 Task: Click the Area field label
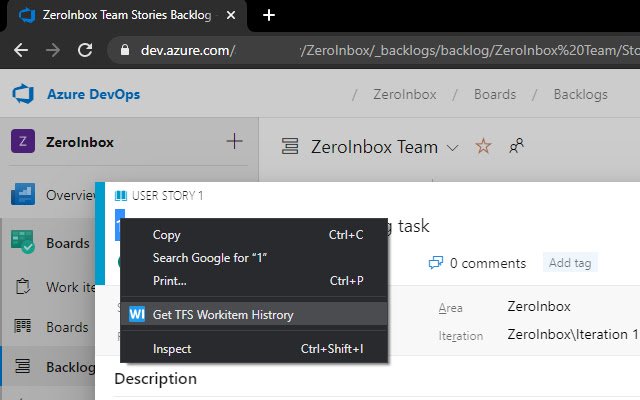450,308
